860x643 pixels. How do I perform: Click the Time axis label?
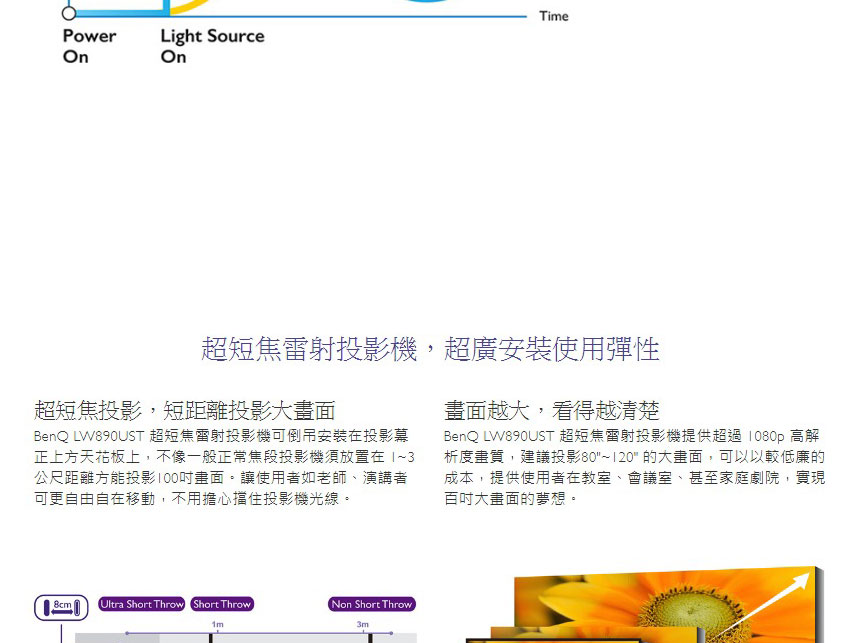point(554,16)
